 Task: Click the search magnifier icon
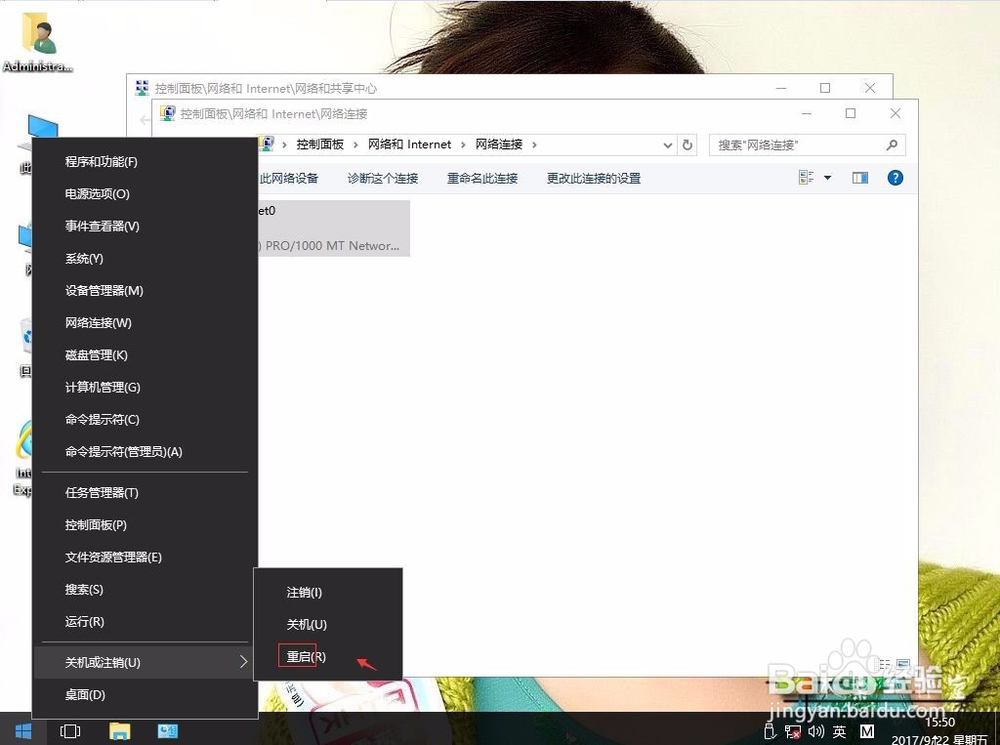click(892, 145)
